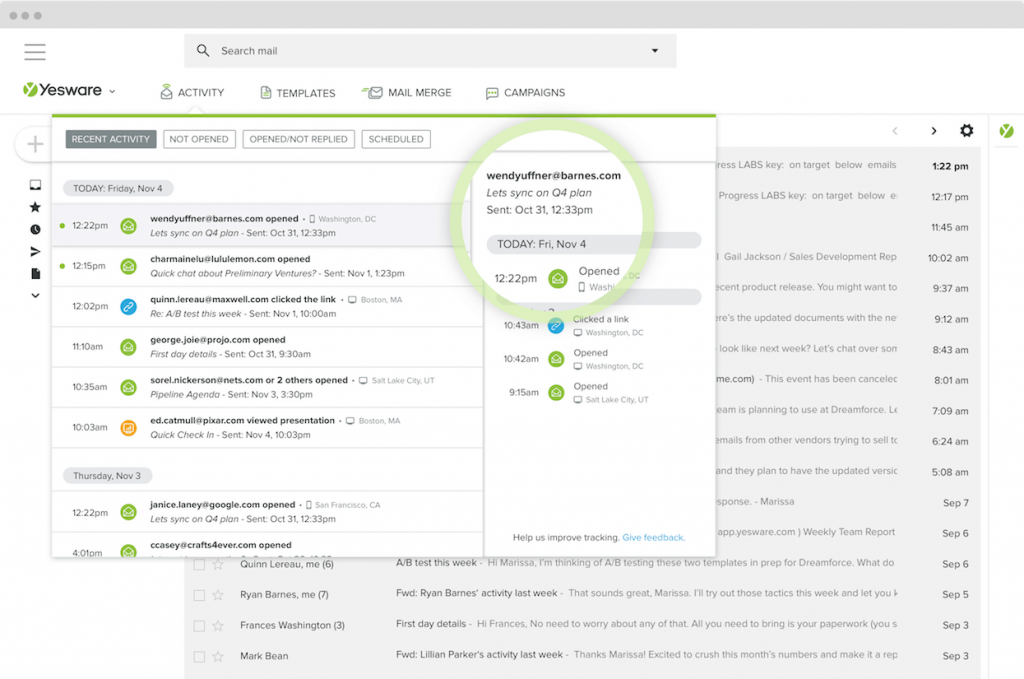1024x679 pixels.
Task: Open drafts via document icon
Action: [x=35, y=273]
